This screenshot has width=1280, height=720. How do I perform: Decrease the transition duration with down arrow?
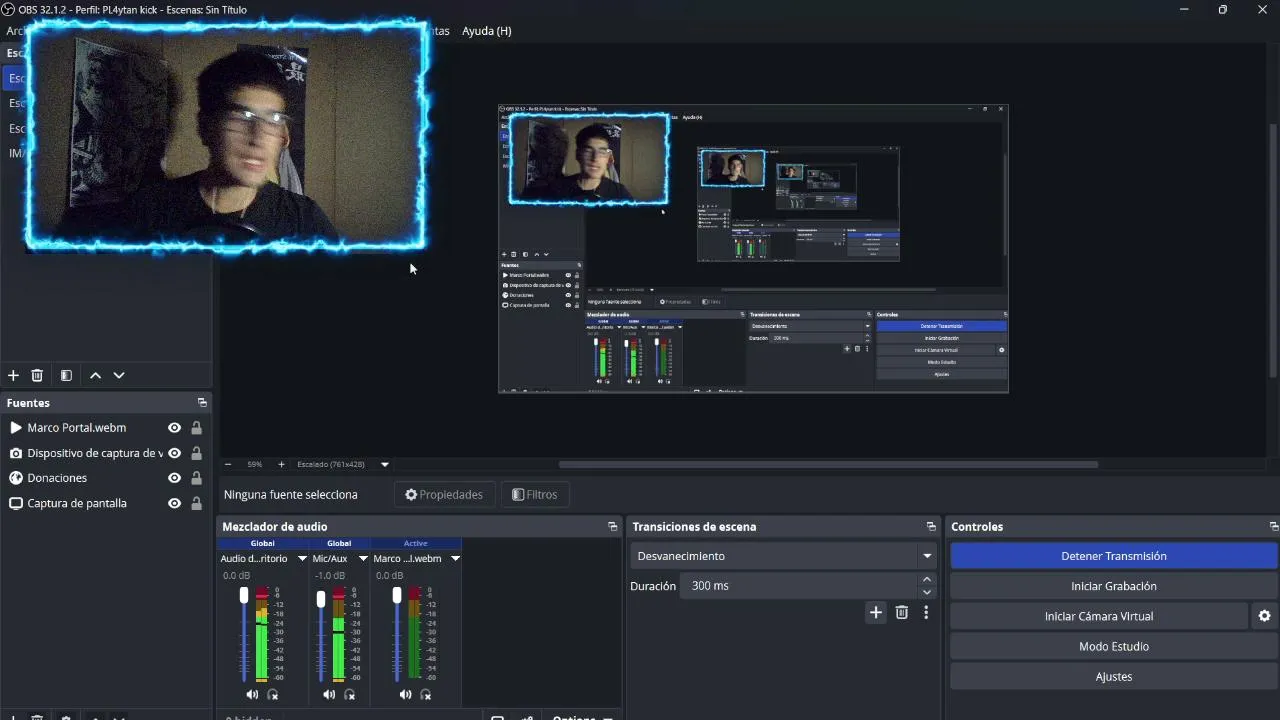[927, 592]
